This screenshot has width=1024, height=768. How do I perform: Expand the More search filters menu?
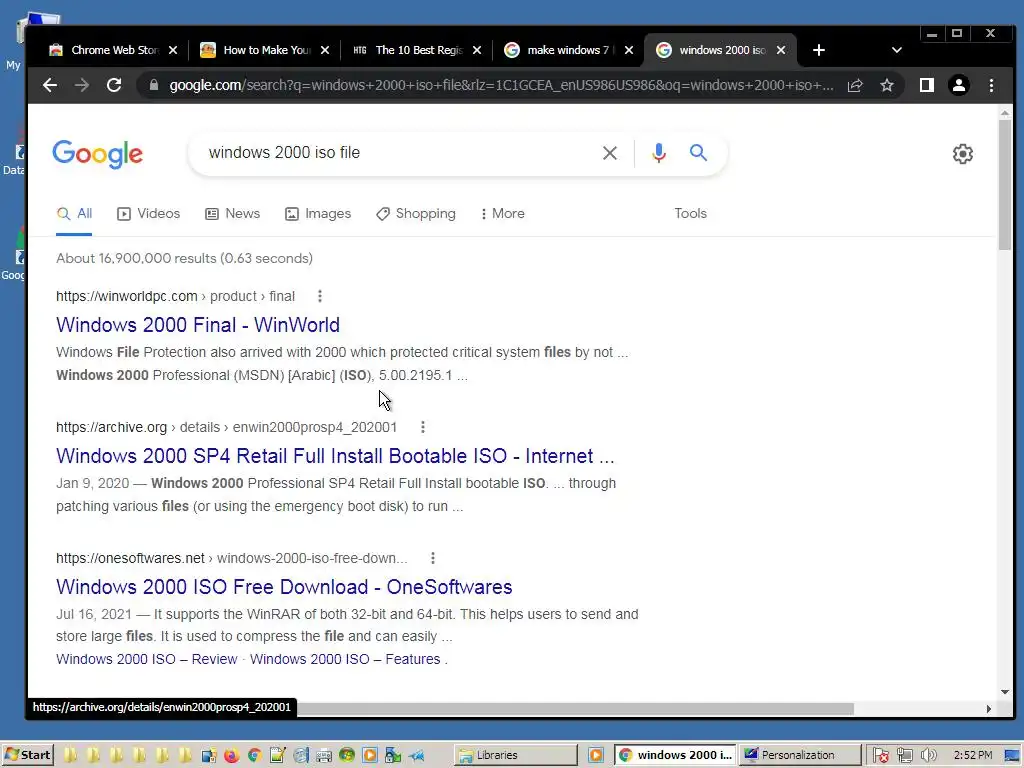pos(503,214)
